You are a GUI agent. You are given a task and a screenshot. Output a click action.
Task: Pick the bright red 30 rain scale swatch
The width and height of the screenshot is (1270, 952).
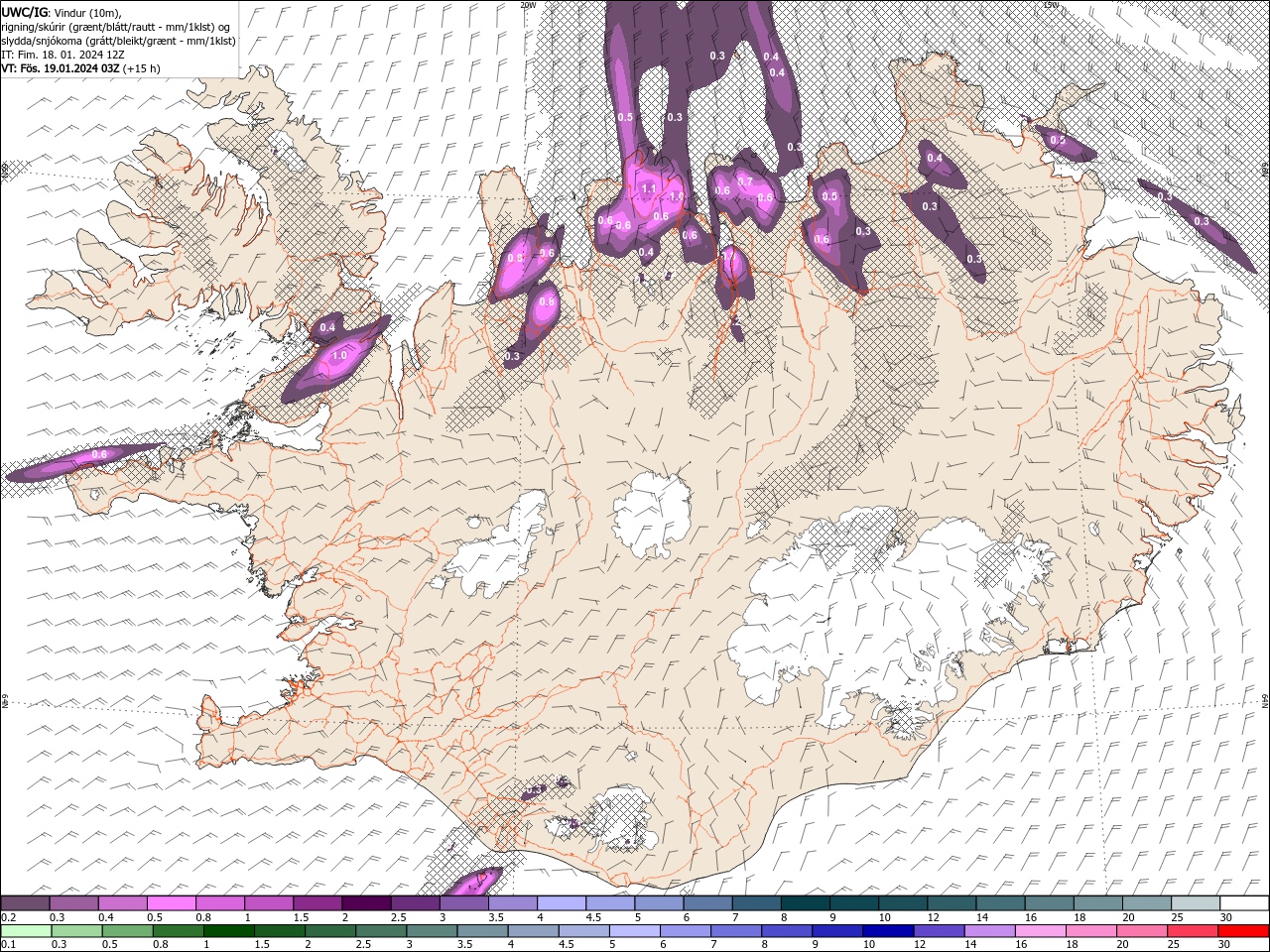[1243, 931]
